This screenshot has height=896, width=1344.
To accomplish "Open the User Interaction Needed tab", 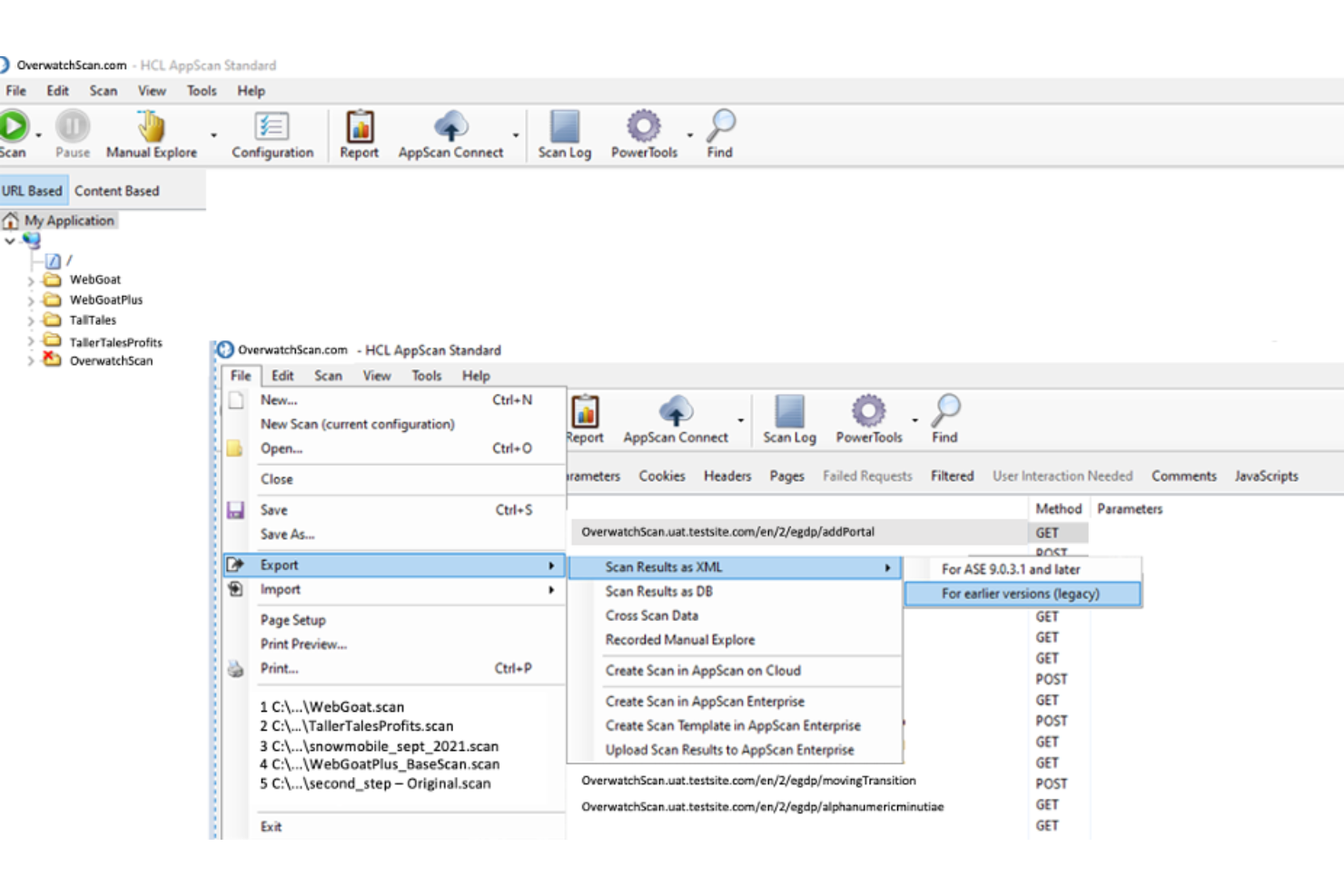I will pos(1062,476).
